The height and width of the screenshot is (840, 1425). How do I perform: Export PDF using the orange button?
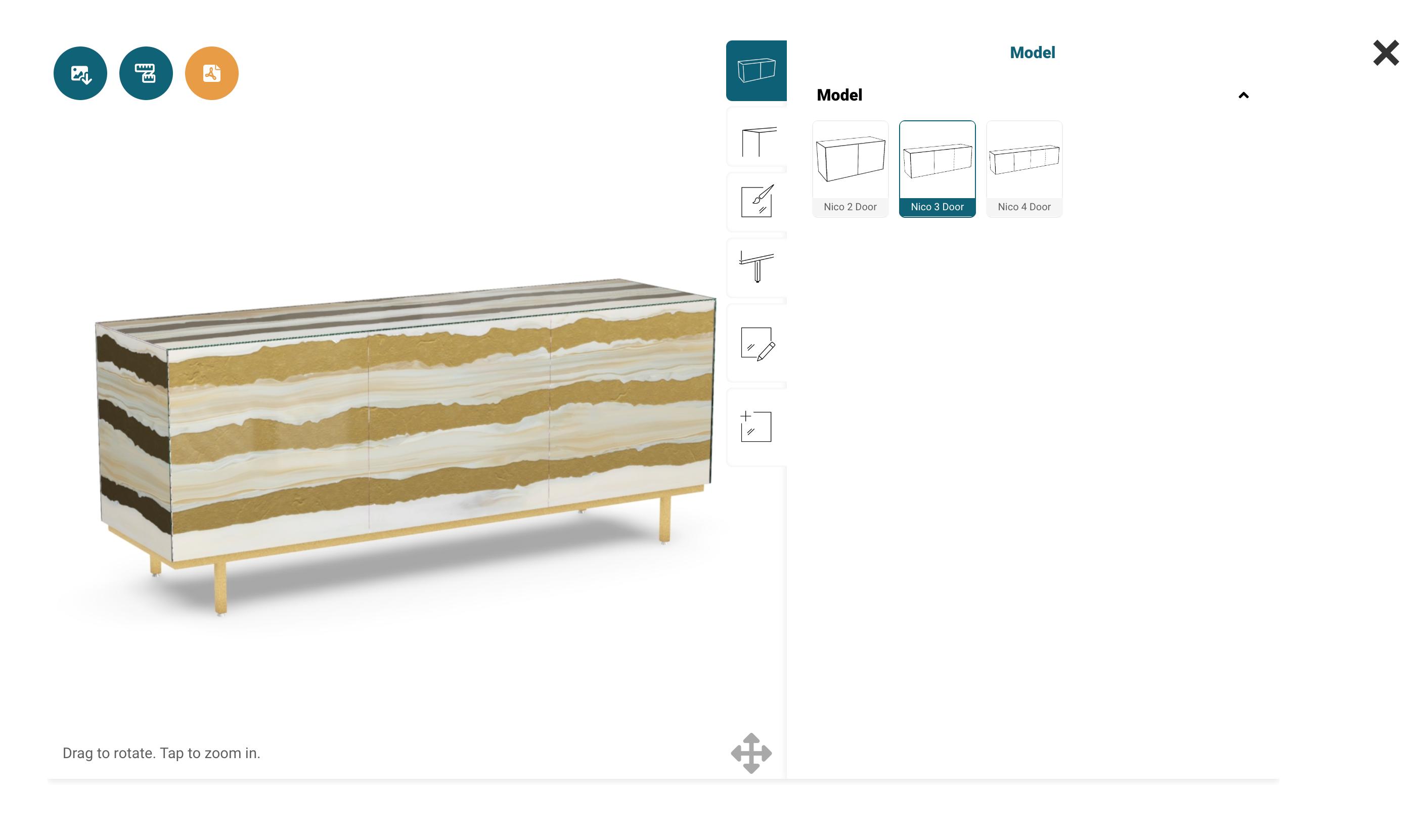click(212, 74)
